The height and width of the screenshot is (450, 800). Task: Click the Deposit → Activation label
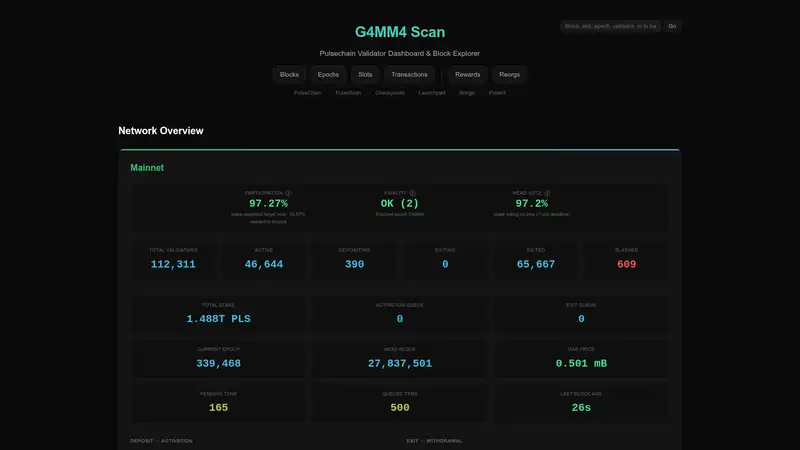click(x=161, y=441)
